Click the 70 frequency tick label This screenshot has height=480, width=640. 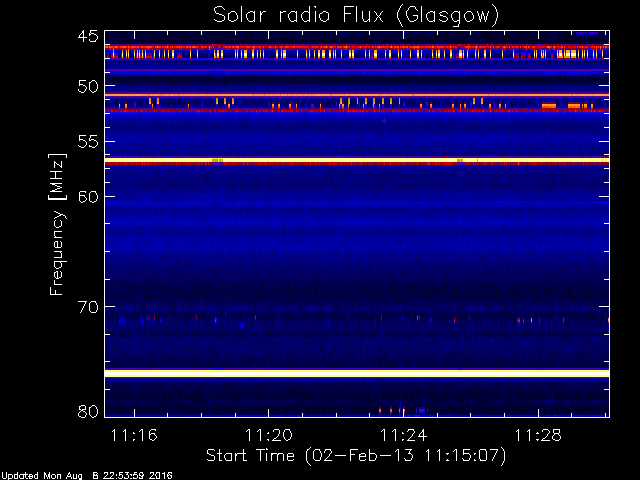[88, 307]
